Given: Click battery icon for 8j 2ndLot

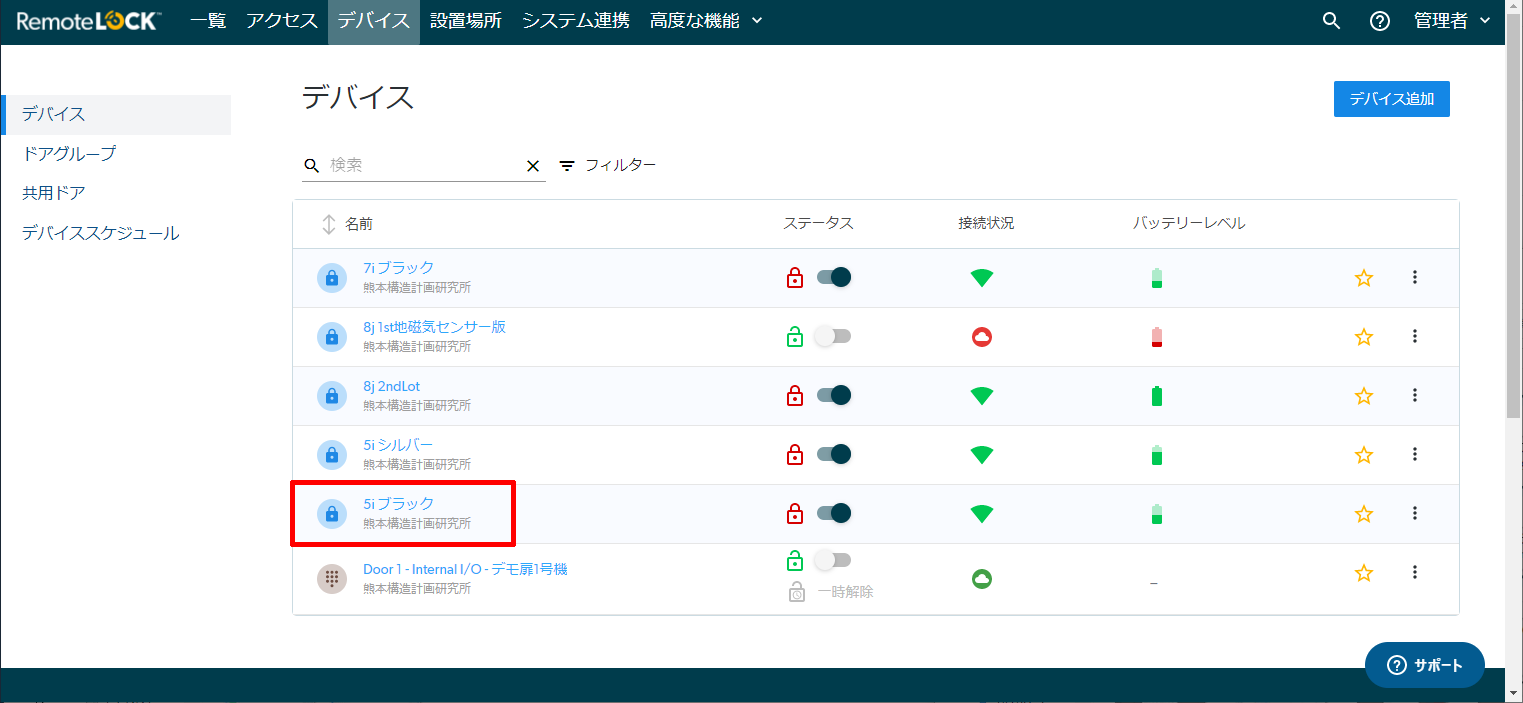Looking at the screenshot, I should (x=1157, y=396).
